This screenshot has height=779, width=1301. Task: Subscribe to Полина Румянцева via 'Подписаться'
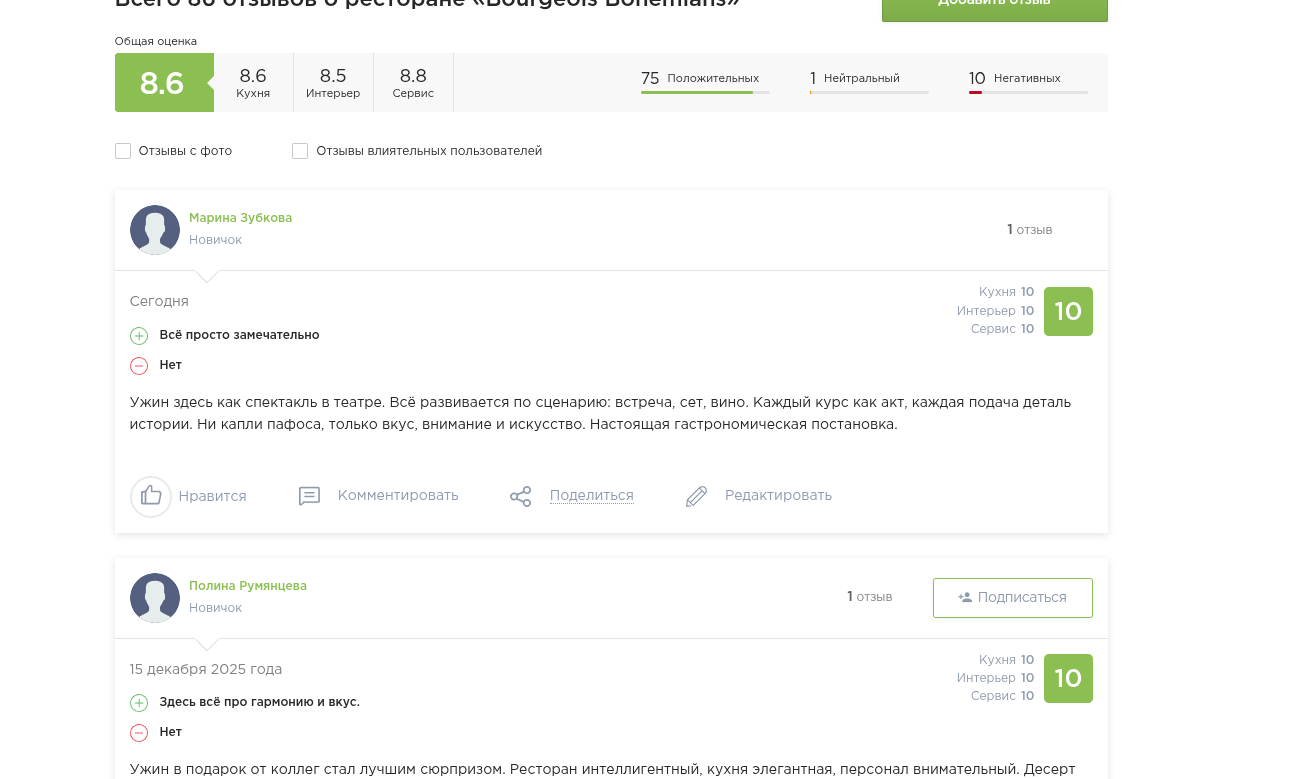[x=1013, y=598]
